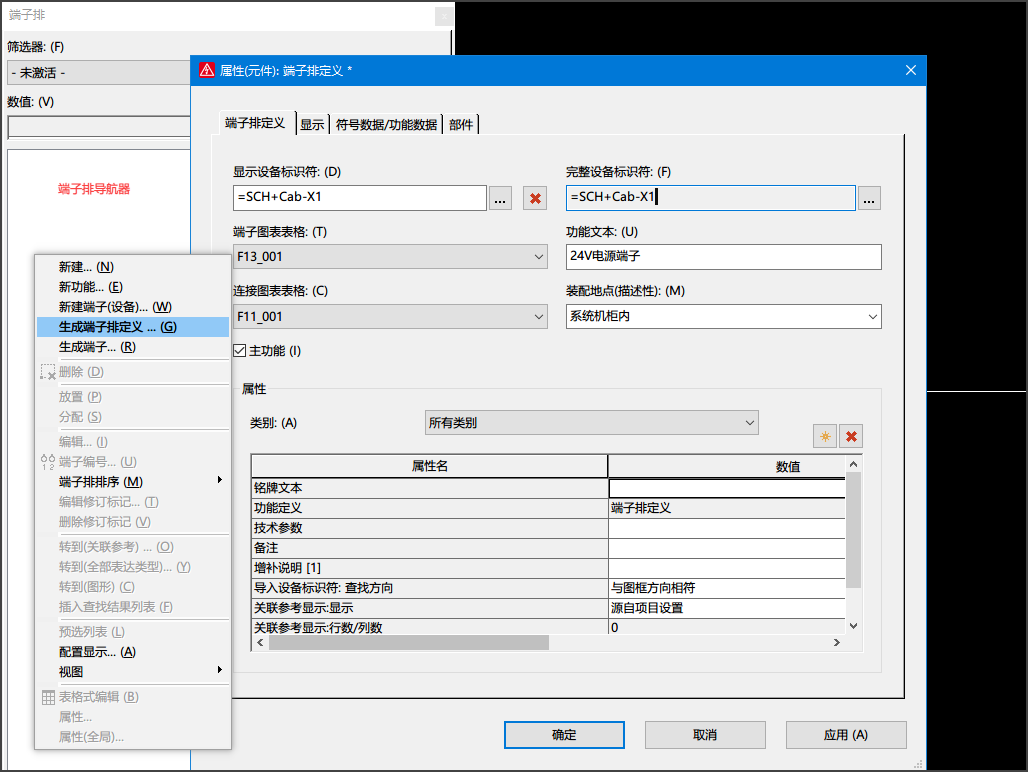Switch to the 显示 tab

point(312,125)
